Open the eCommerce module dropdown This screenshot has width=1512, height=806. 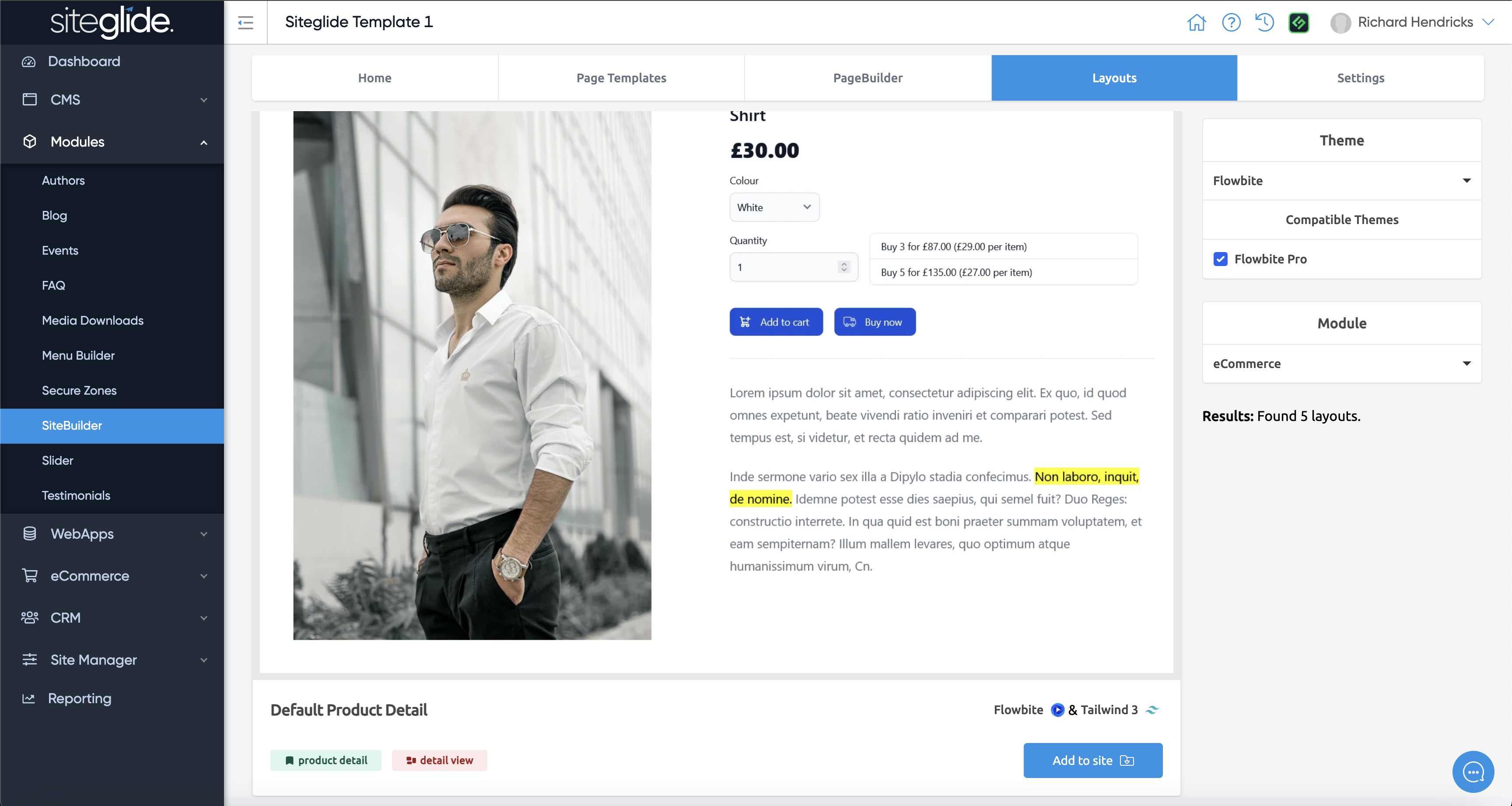[1341, 364]
